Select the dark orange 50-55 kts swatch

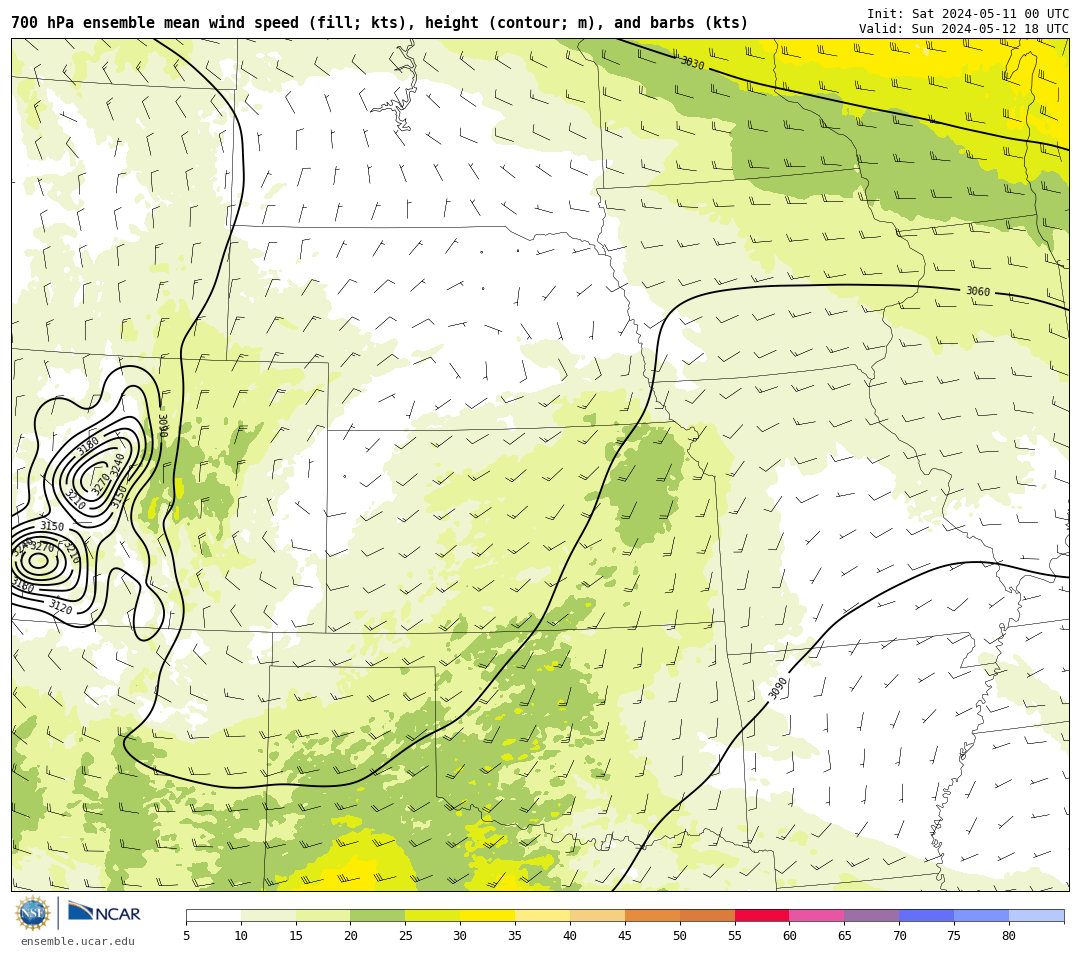[707, 915]
